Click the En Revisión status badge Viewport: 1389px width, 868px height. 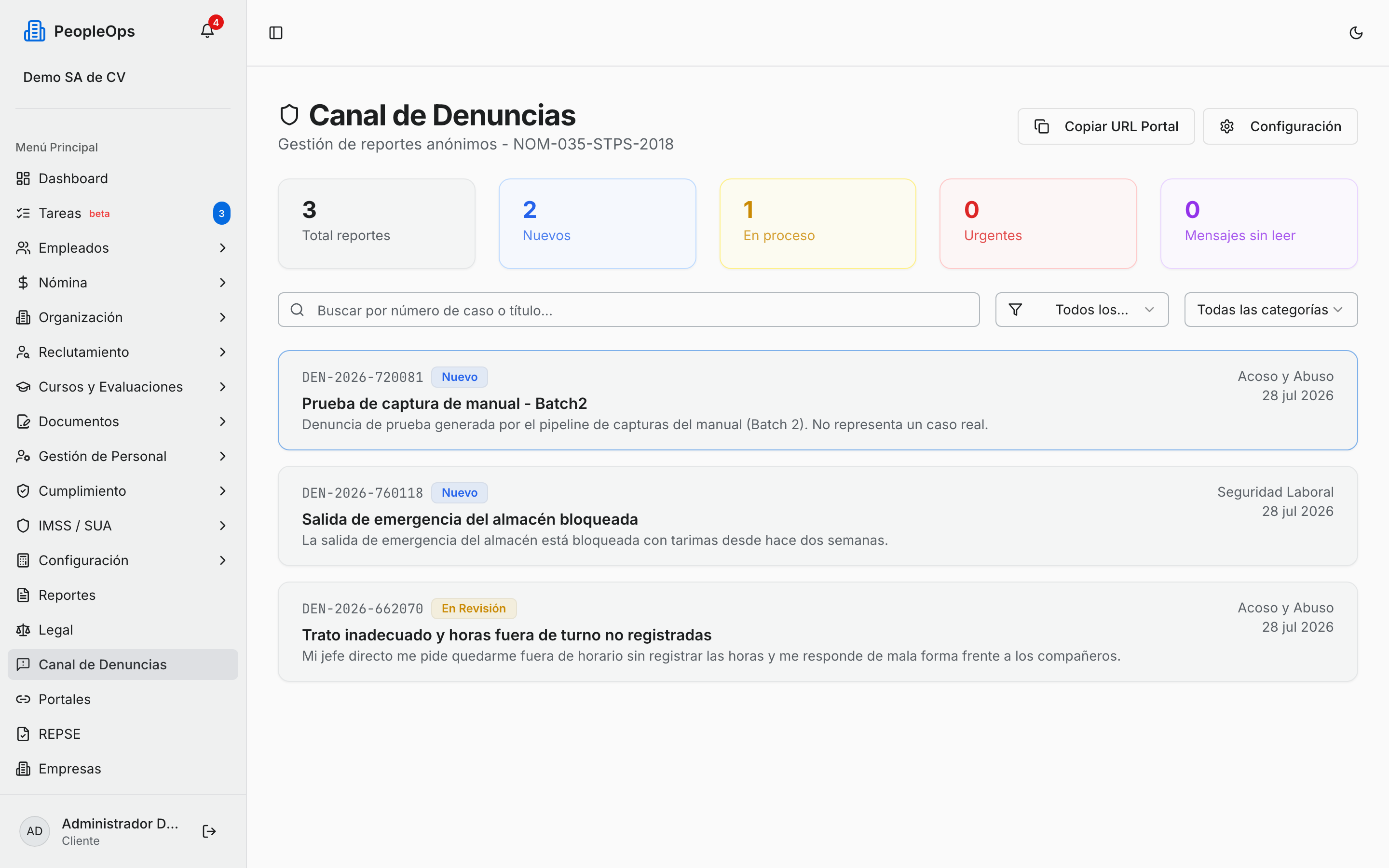coord(474,609)
